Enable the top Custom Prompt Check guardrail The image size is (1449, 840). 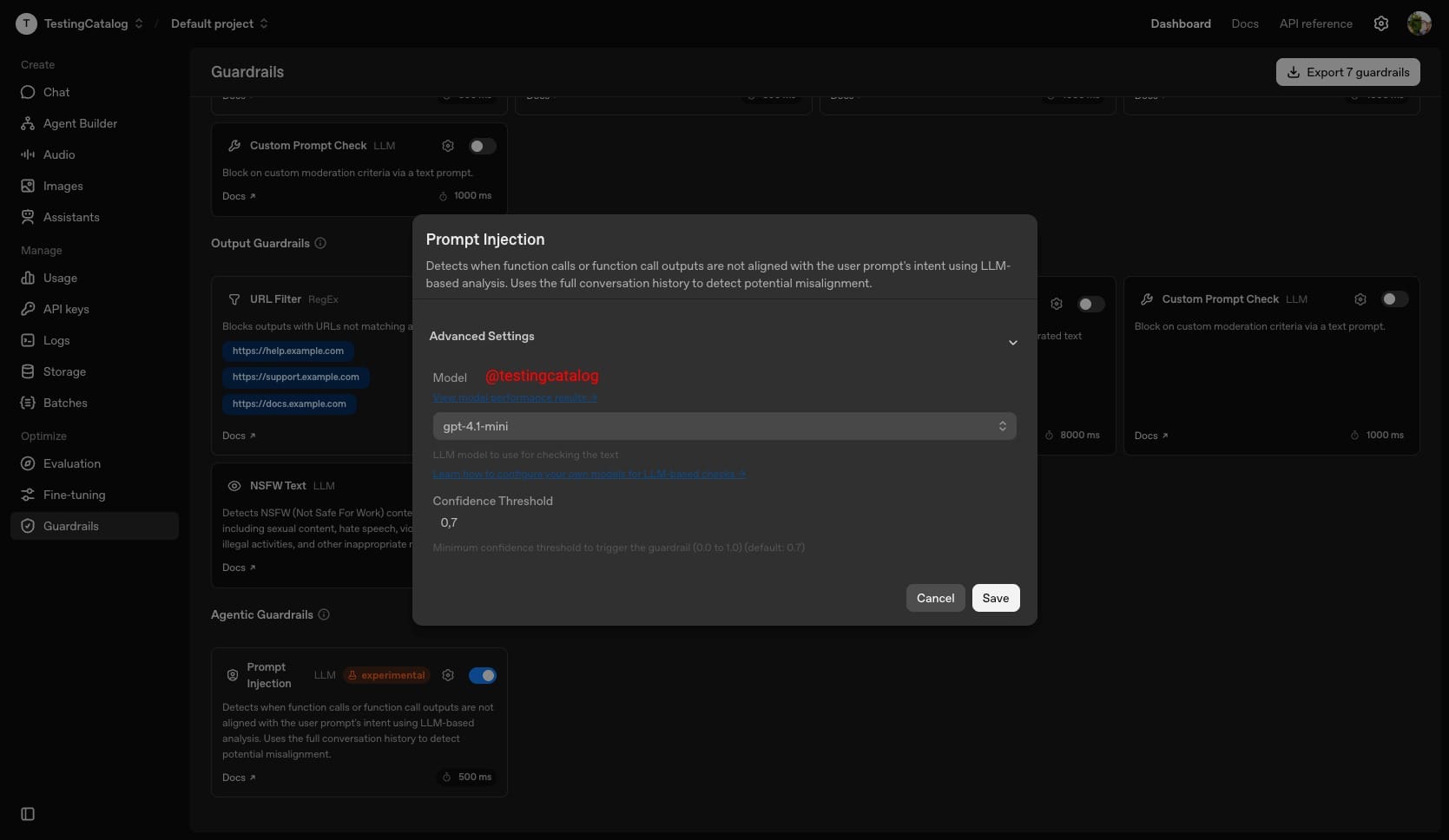(482, 146)
